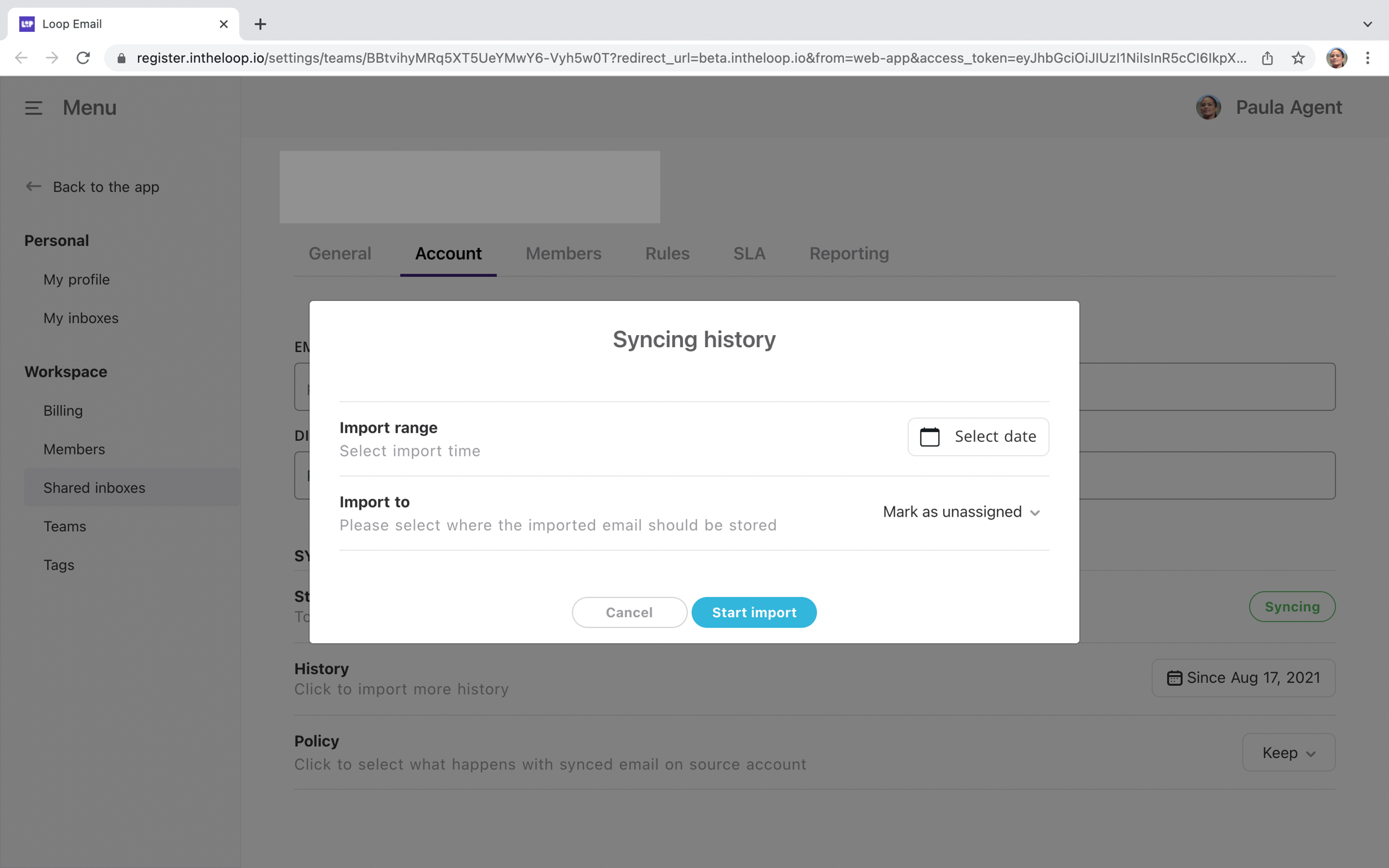The image size is (1389, 868).
Task: Switch to the Rules tab
Action: point(667,254)
